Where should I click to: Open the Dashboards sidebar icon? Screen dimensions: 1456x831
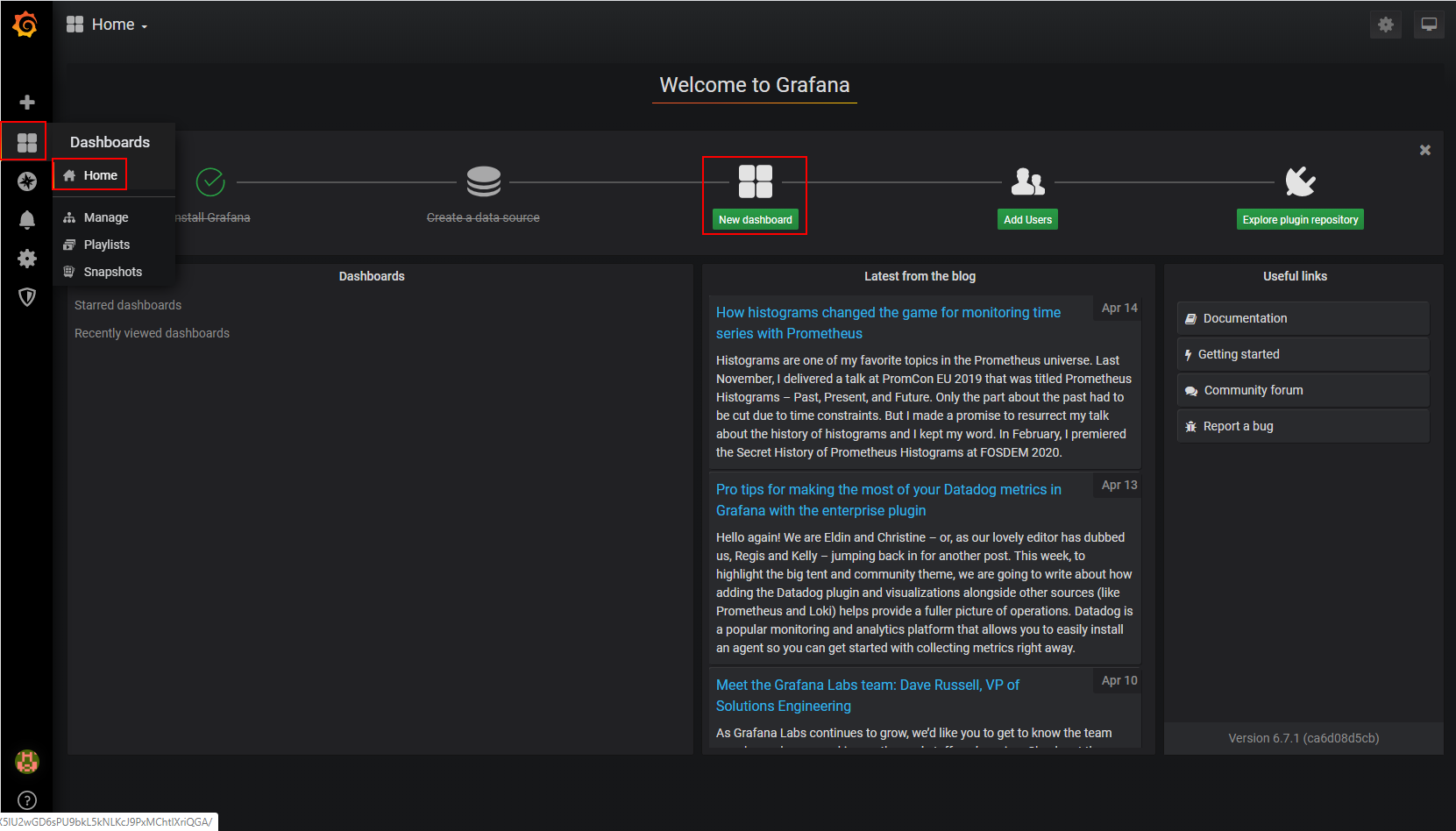click(27, 142)
